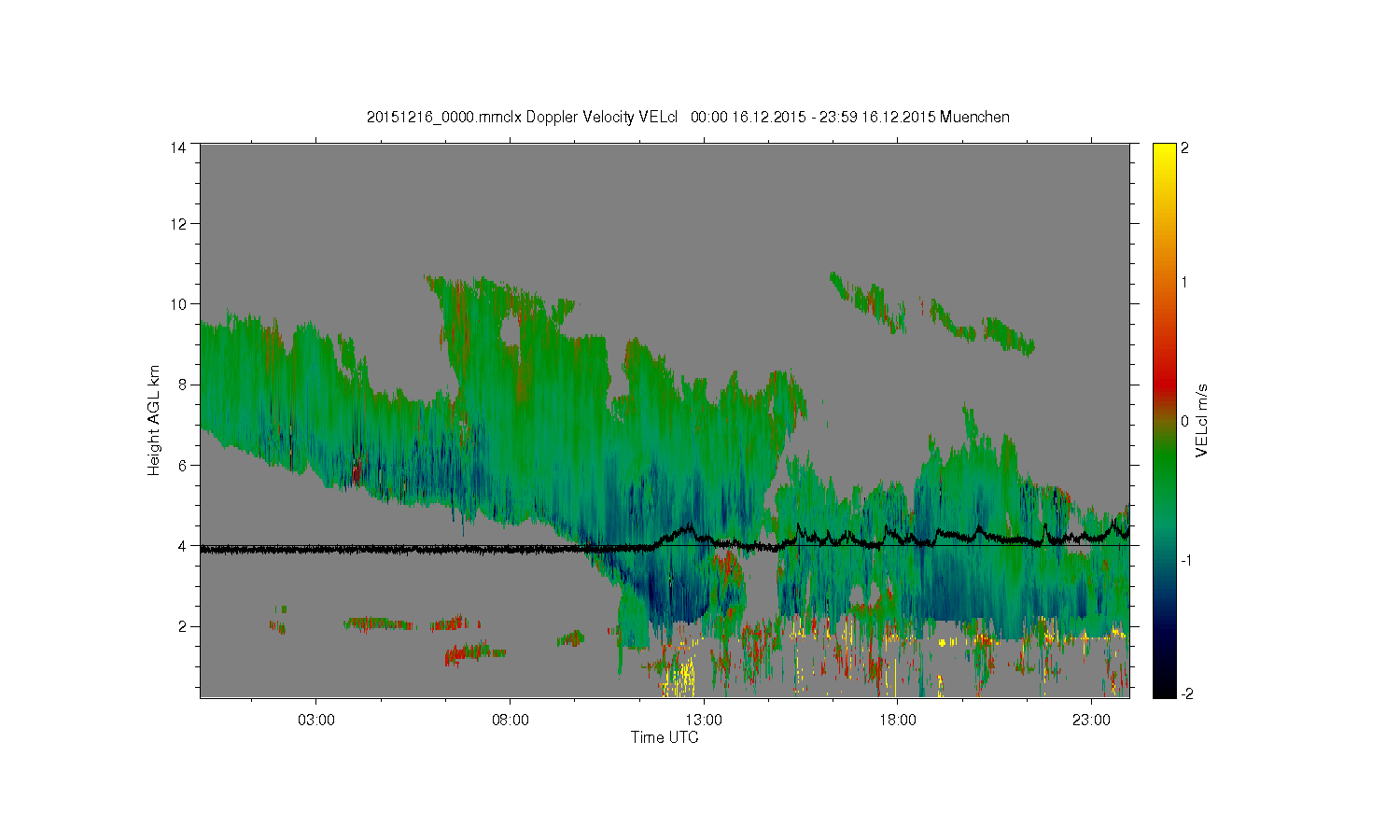The width and height of the screenshot is (1400, 840).
Task: Click the Height AGL km axis title
Action: point(154,420)
